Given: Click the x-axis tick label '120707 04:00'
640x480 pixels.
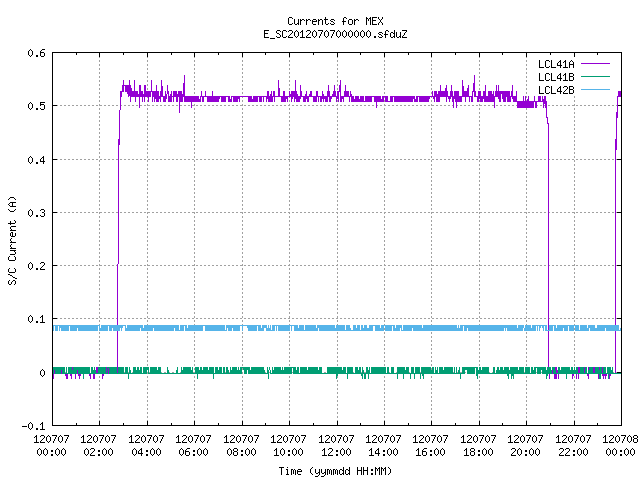Looking at the screenshot, I should click(146, 446).
